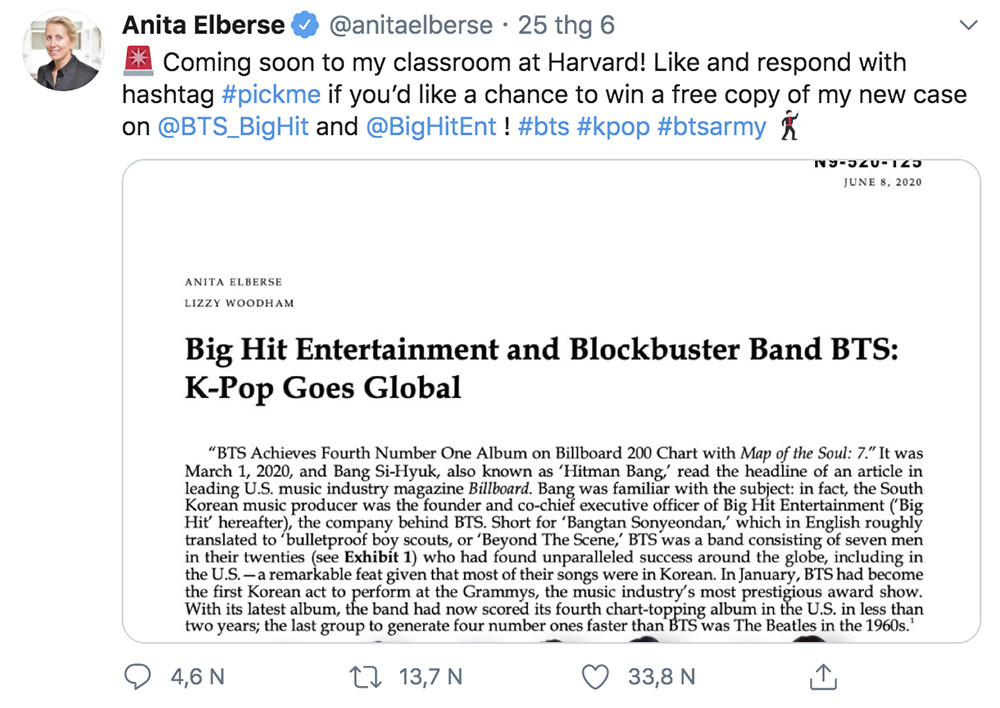The height and width of the screenshot is (708, 1000).
Task: Open the attached case study image
Action: (551, 400)
